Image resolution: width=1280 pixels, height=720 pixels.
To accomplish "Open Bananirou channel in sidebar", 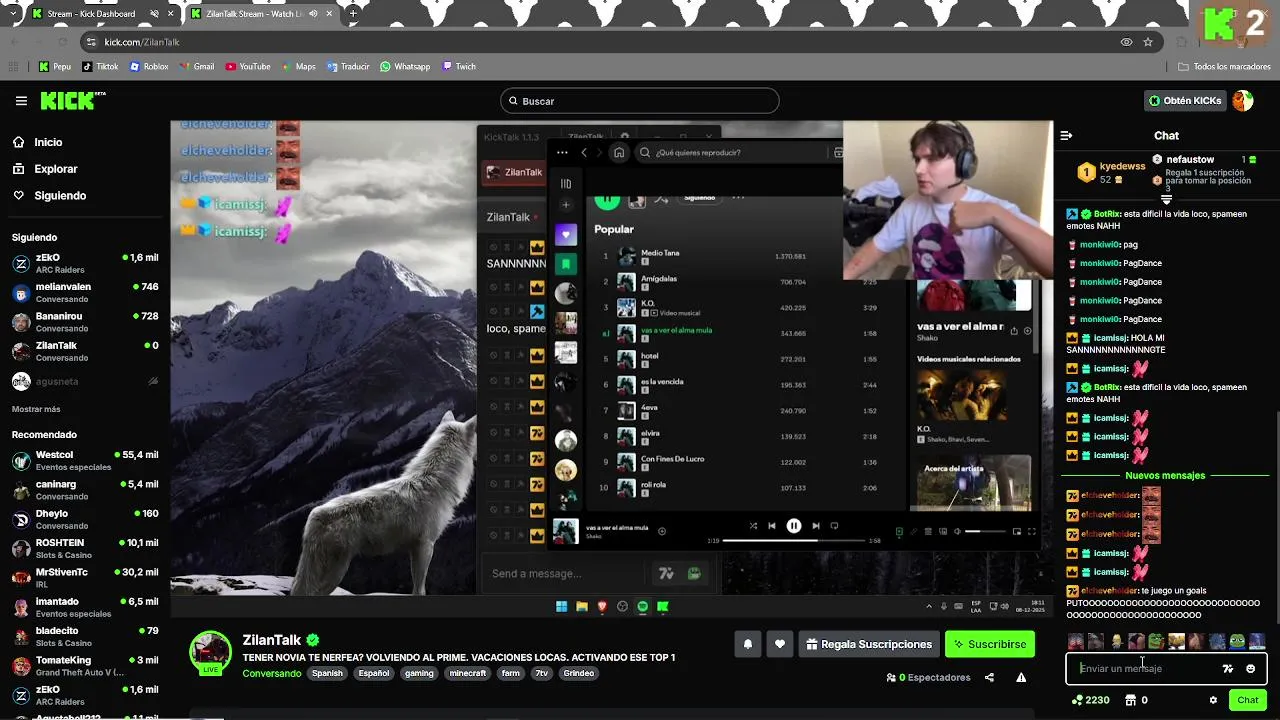I will pos(85,321).
